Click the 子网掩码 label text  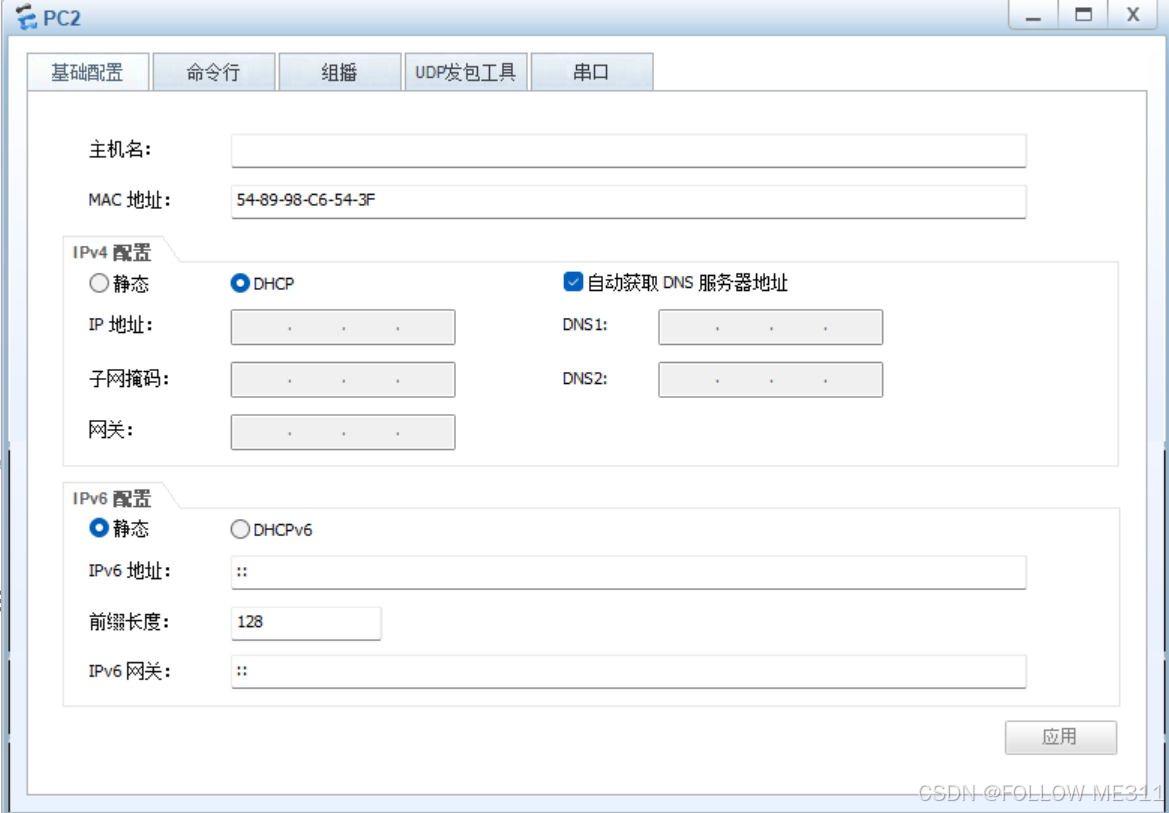coord(129,379)
